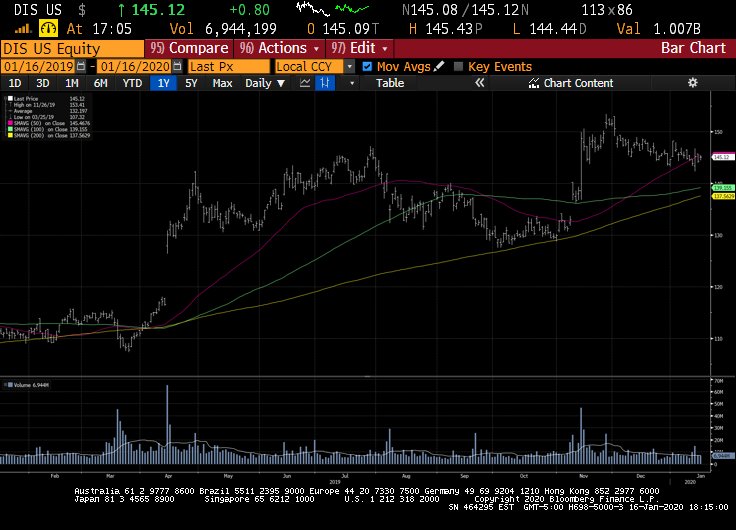Toggle the Mov Avgs checkbox
The image size is (736, 530).
click(x=367, y=67)
